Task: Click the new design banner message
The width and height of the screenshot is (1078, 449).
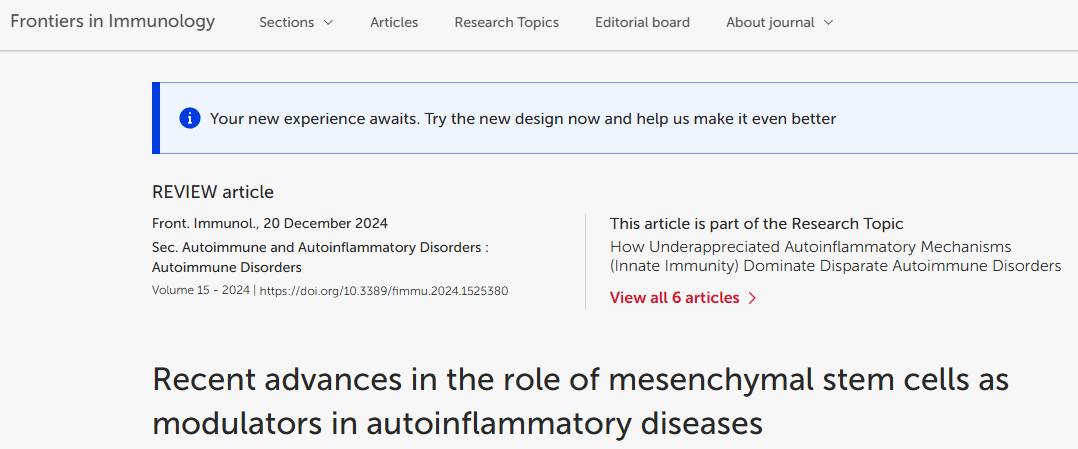Action: click(522, 119)
